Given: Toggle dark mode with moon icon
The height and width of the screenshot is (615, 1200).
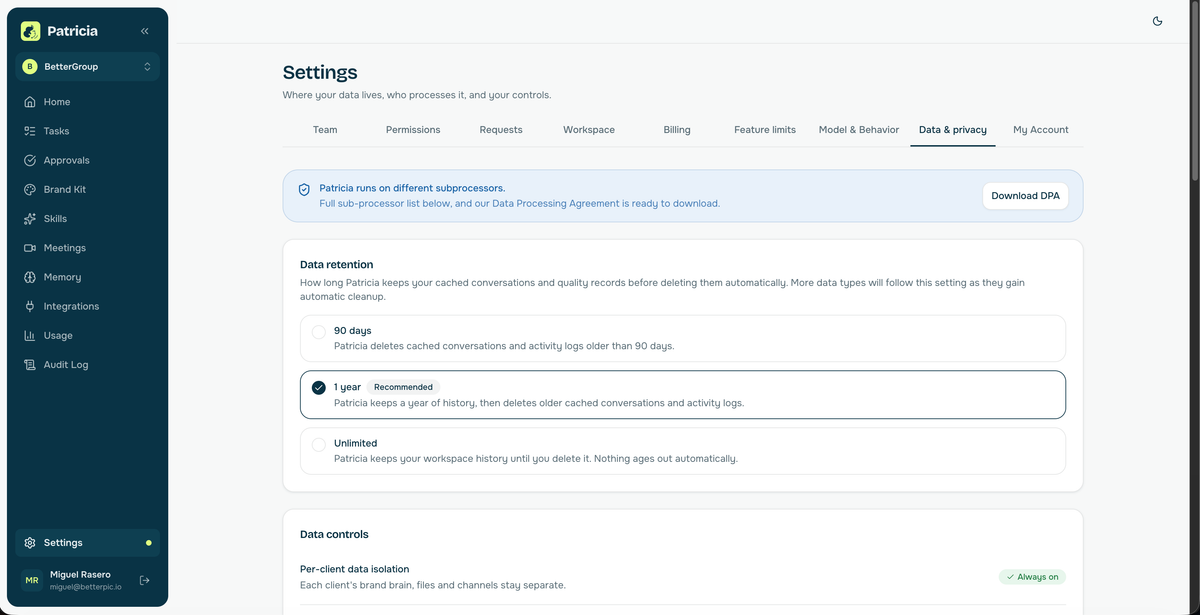Looking at the screenshot, I should (x=1157, y=21).
